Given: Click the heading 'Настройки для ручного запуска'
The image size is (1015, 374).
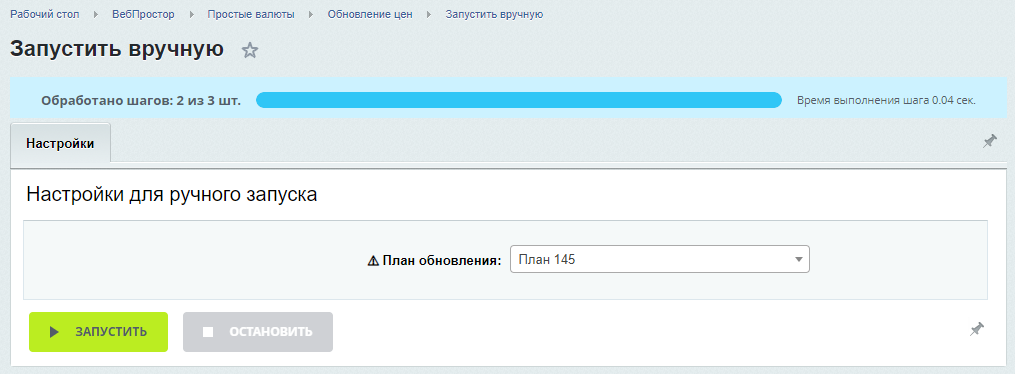Looking at the screenshot, I should [x=172, y=195].
